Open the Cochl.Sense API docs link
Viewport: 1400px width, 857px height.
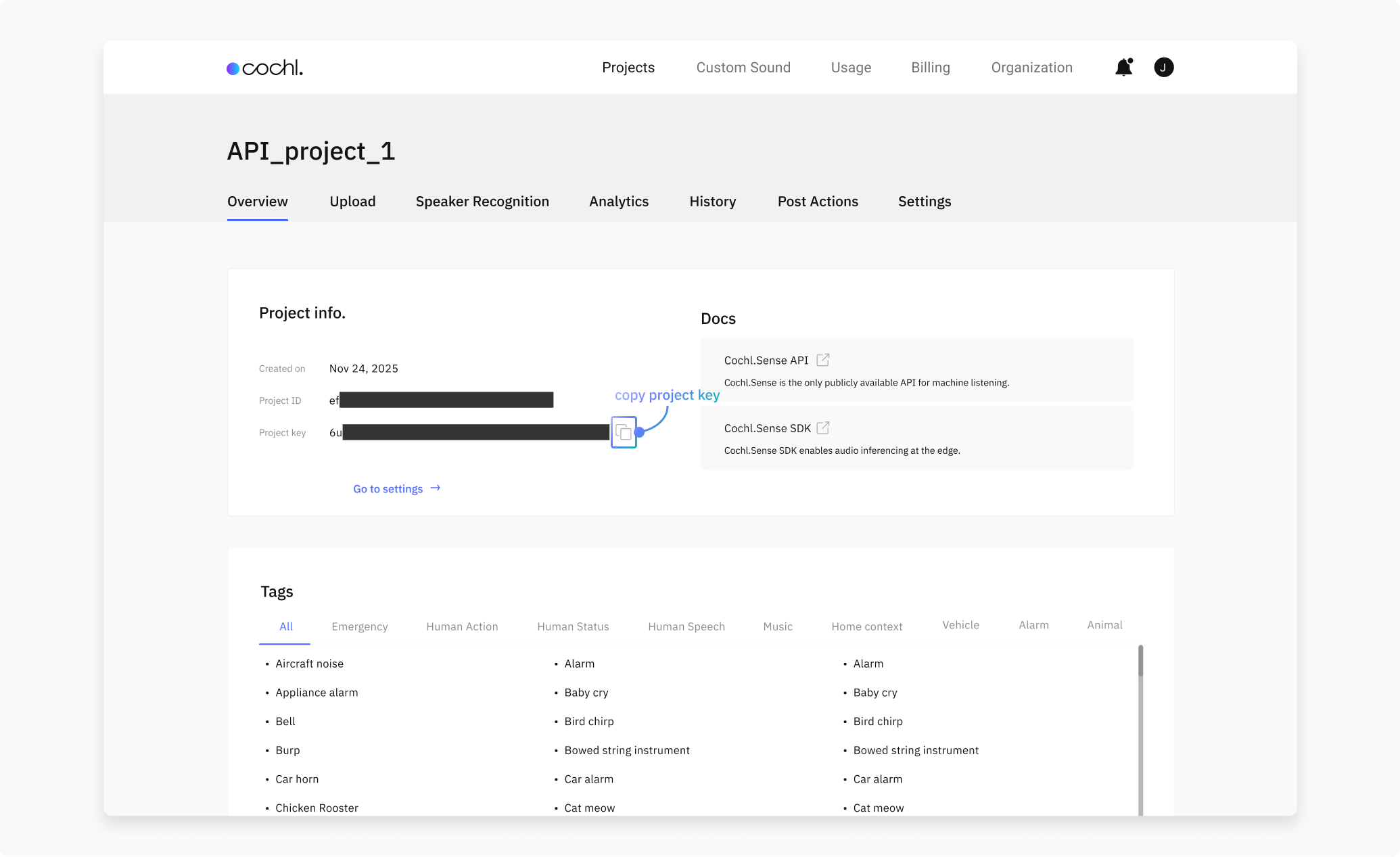click(766, 361)
